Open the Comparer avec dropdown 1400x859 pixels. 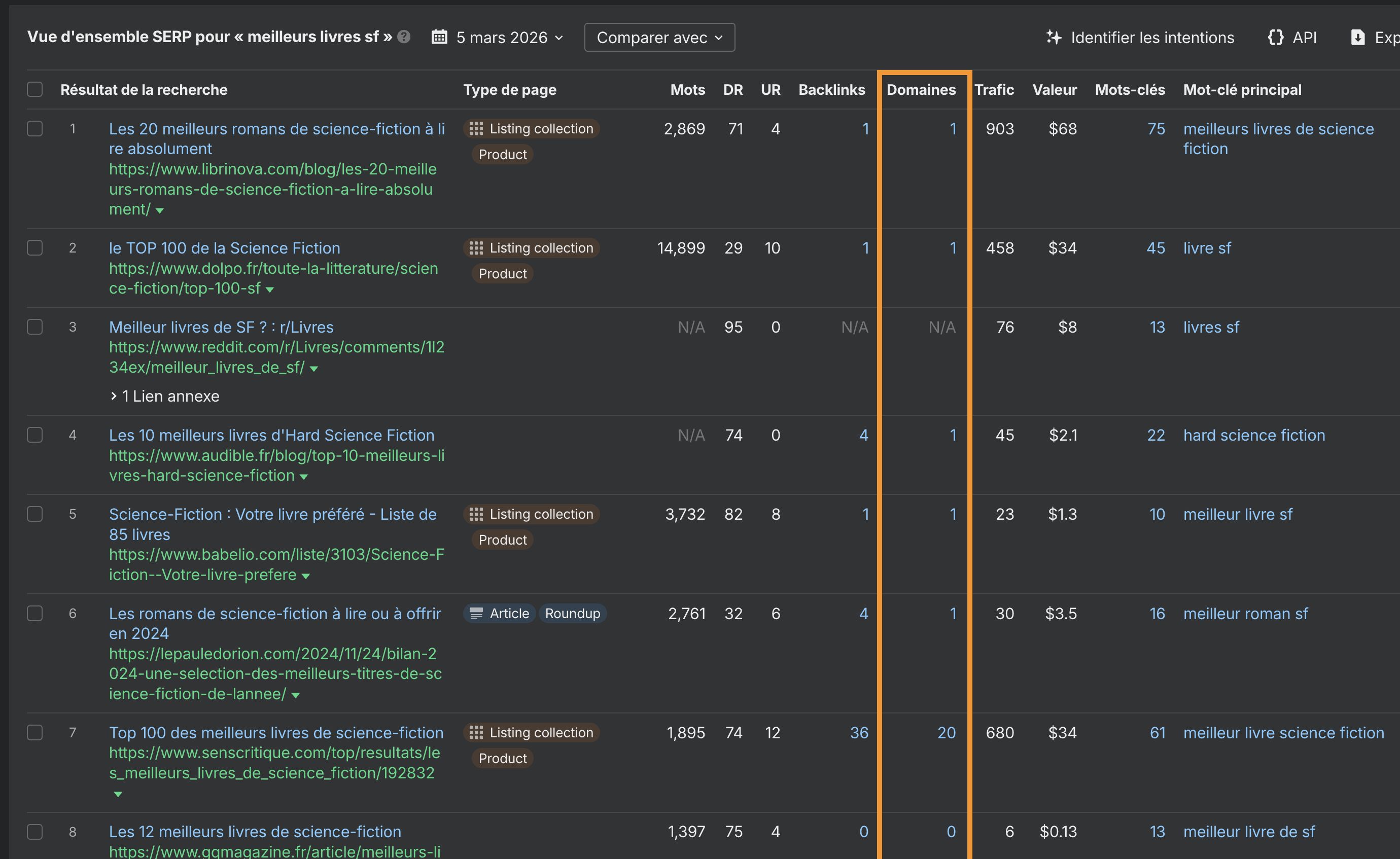659,37
